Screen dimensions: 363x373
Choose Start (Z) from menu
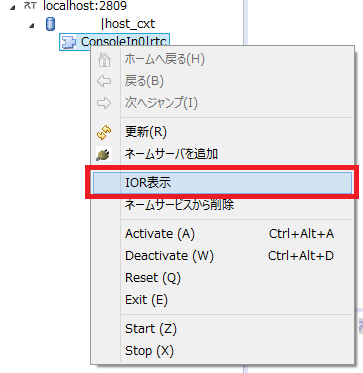click(222, 329)
